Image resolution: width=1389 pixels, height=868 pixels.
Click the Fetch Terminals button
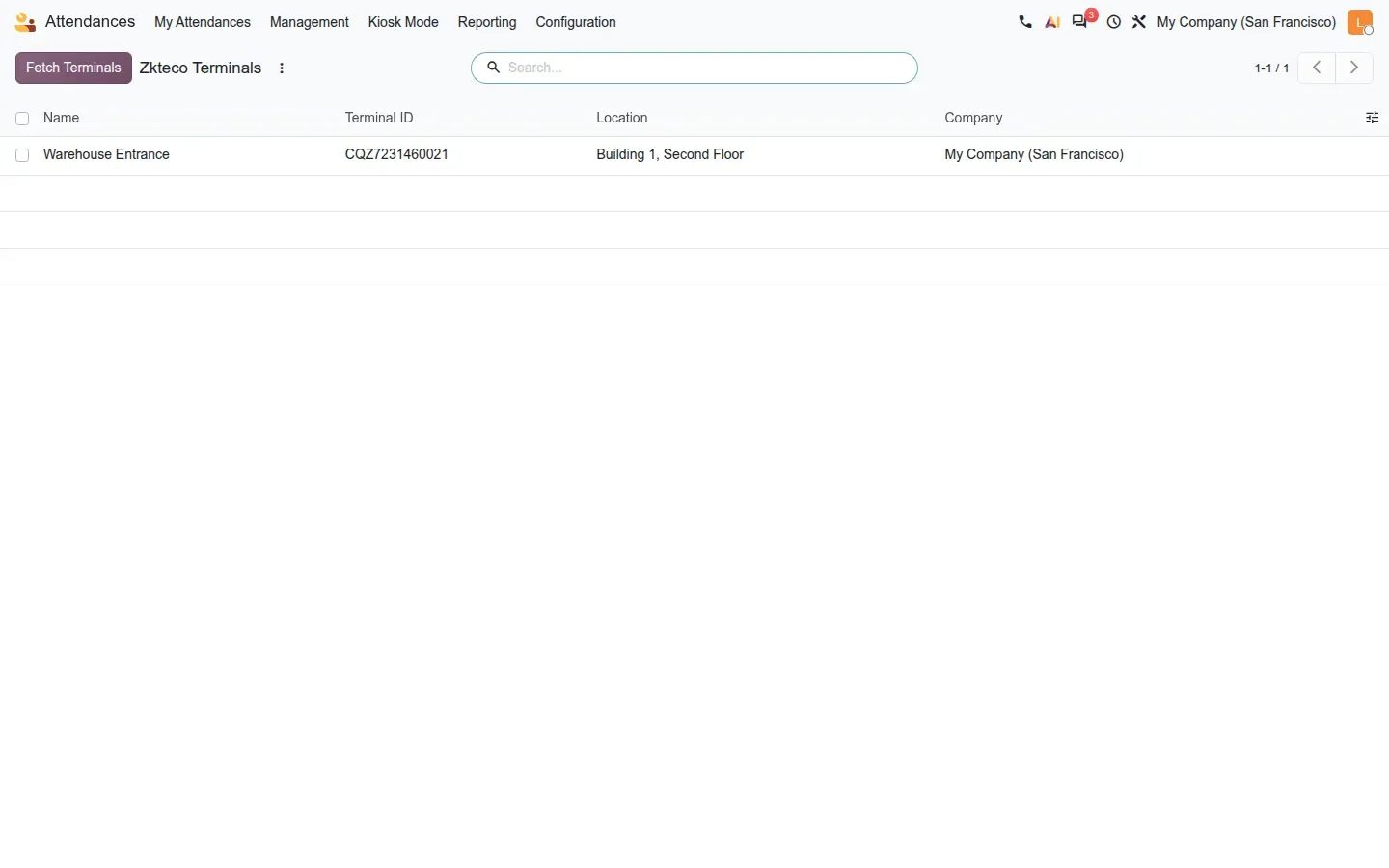click(x=73, y=68)
